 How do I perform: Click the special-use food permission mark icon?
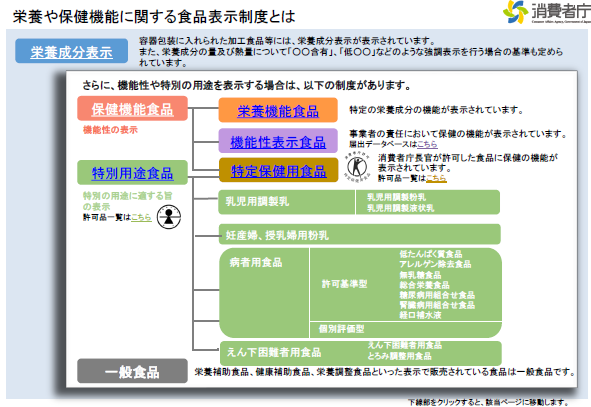pos(168,217)
